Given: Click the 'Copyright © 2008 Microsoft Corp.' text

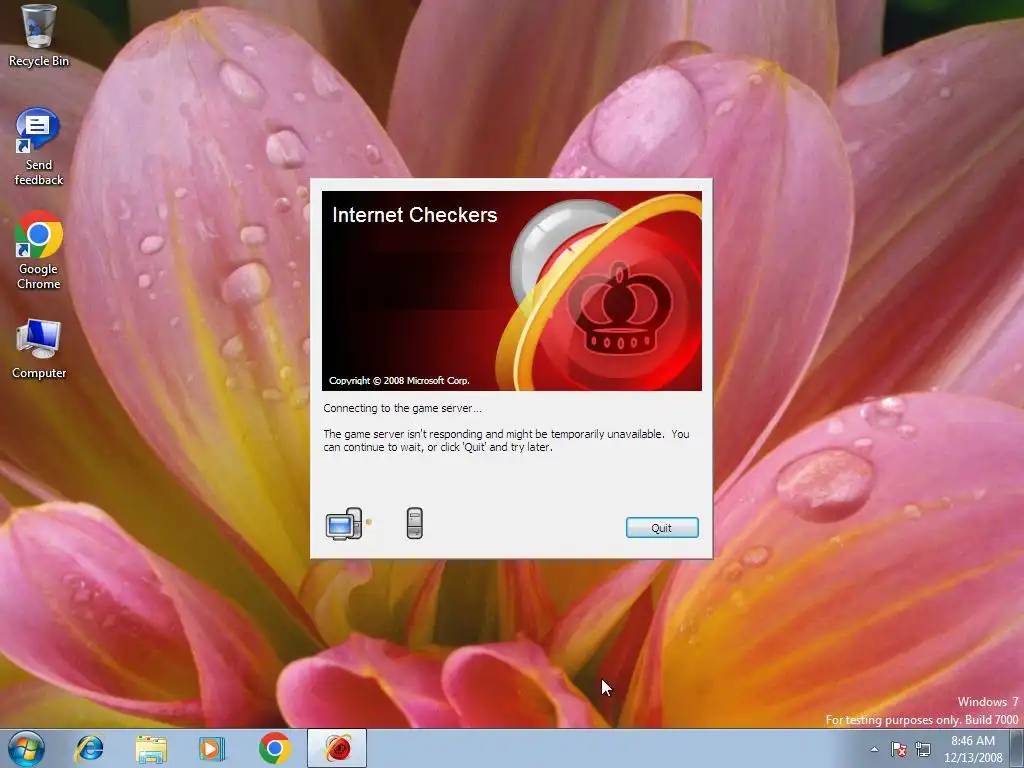Looking at the screenshot, I should click(399, 380).
